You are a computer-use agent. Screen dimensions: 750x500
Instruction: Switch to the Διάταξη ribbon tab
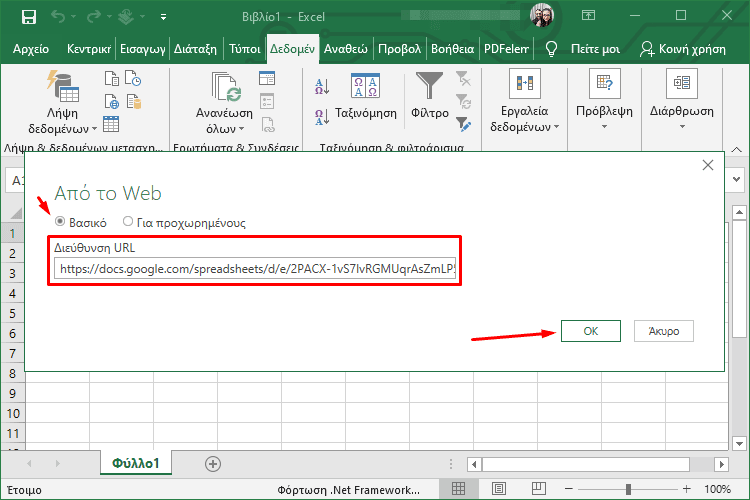(x=195, y=49)
